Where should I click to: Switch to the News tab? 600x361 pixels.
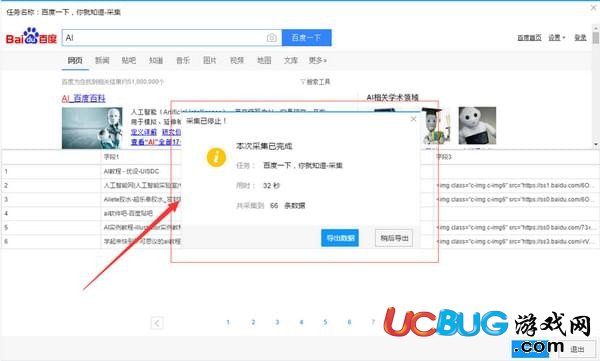102,60
